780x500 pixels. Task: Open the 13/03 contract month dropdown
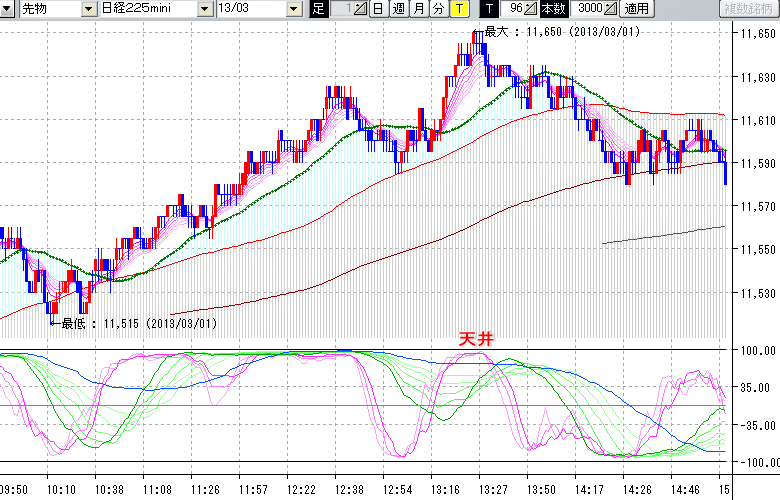[x=293, y=9]
